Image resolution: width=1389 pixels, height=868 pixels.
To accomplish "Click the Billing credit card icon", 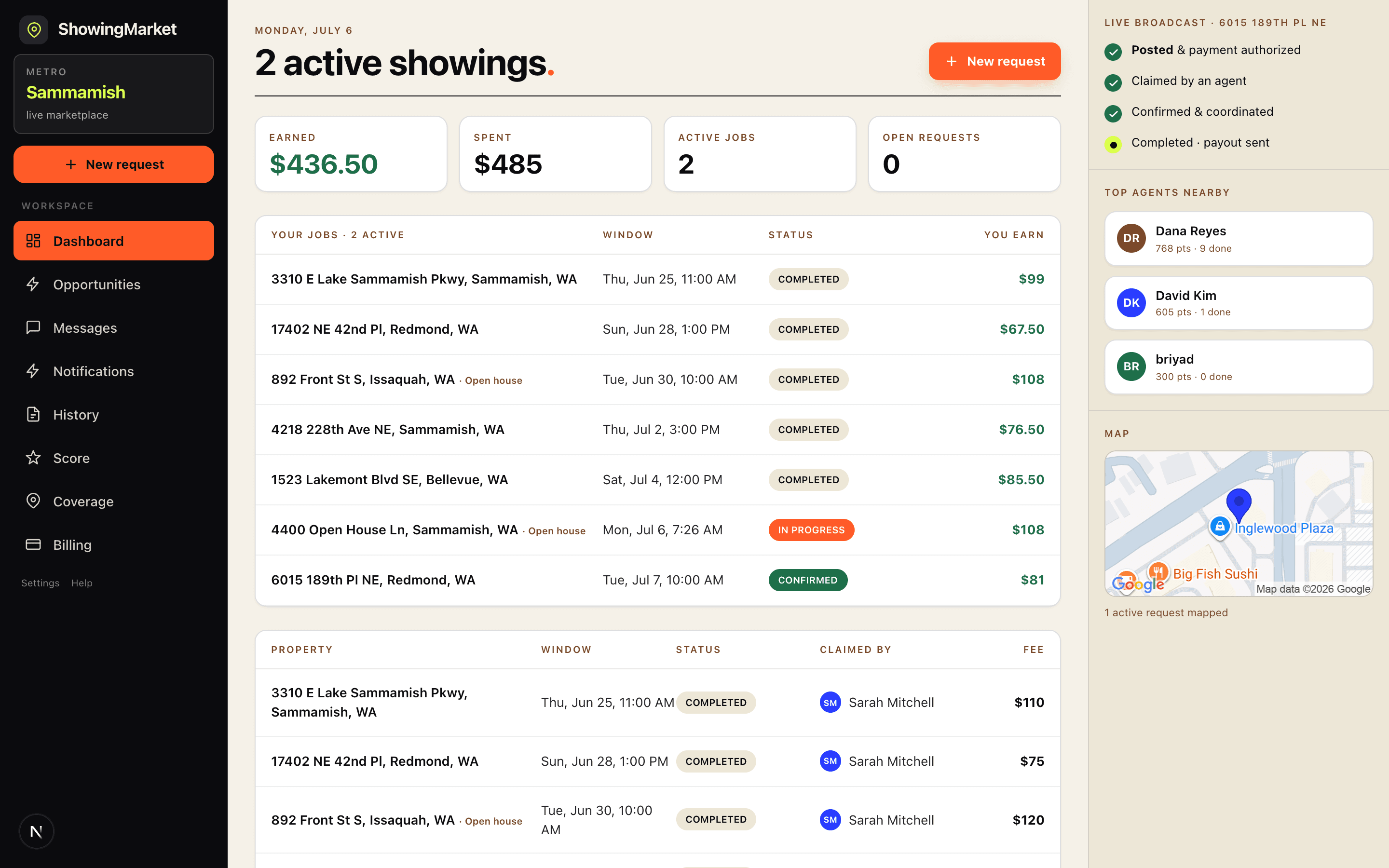I will click(33, 544).
